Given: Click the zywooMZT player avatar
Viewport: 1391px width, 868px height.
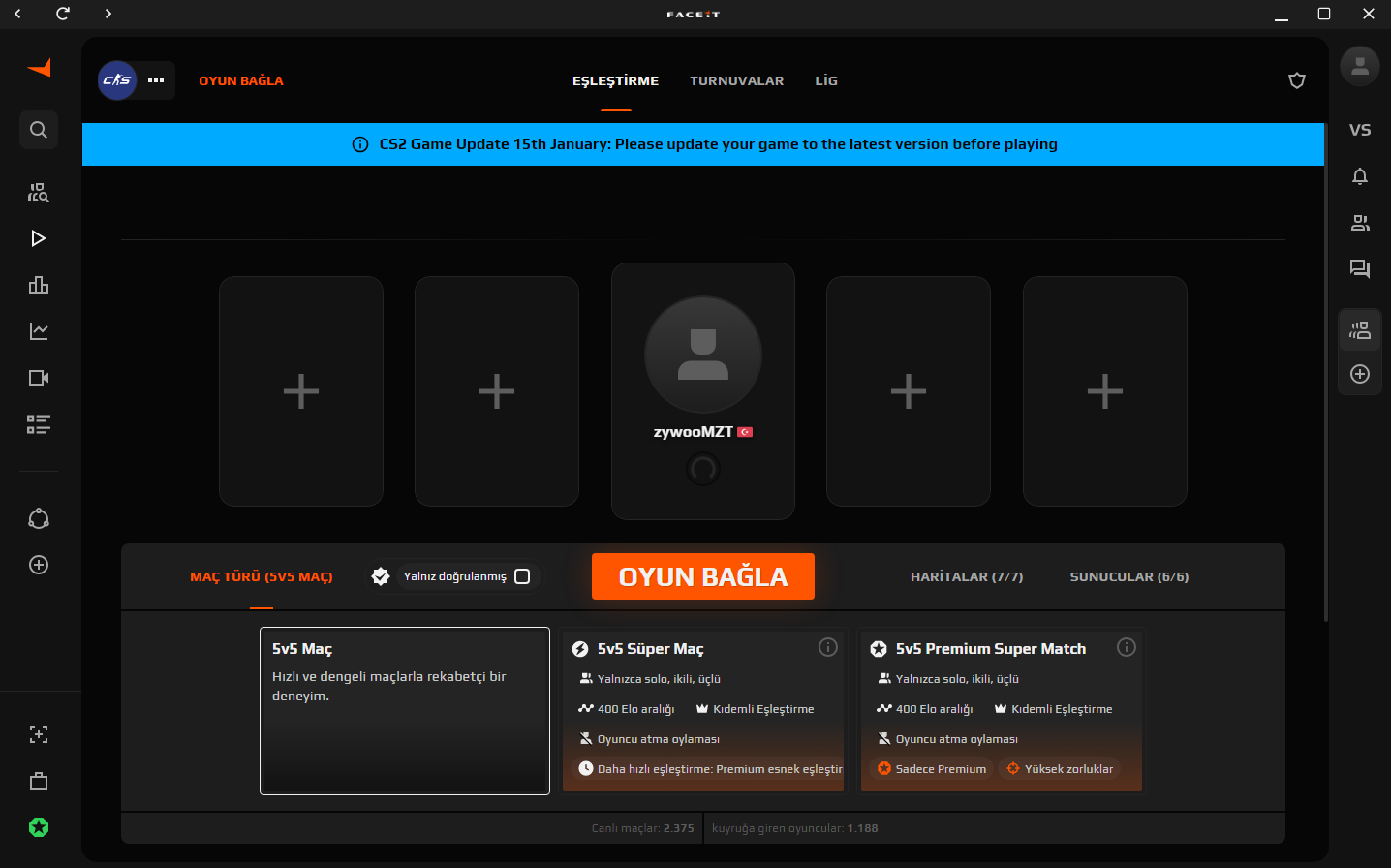Looking at the screenshot, I should [x=703, y=356].
